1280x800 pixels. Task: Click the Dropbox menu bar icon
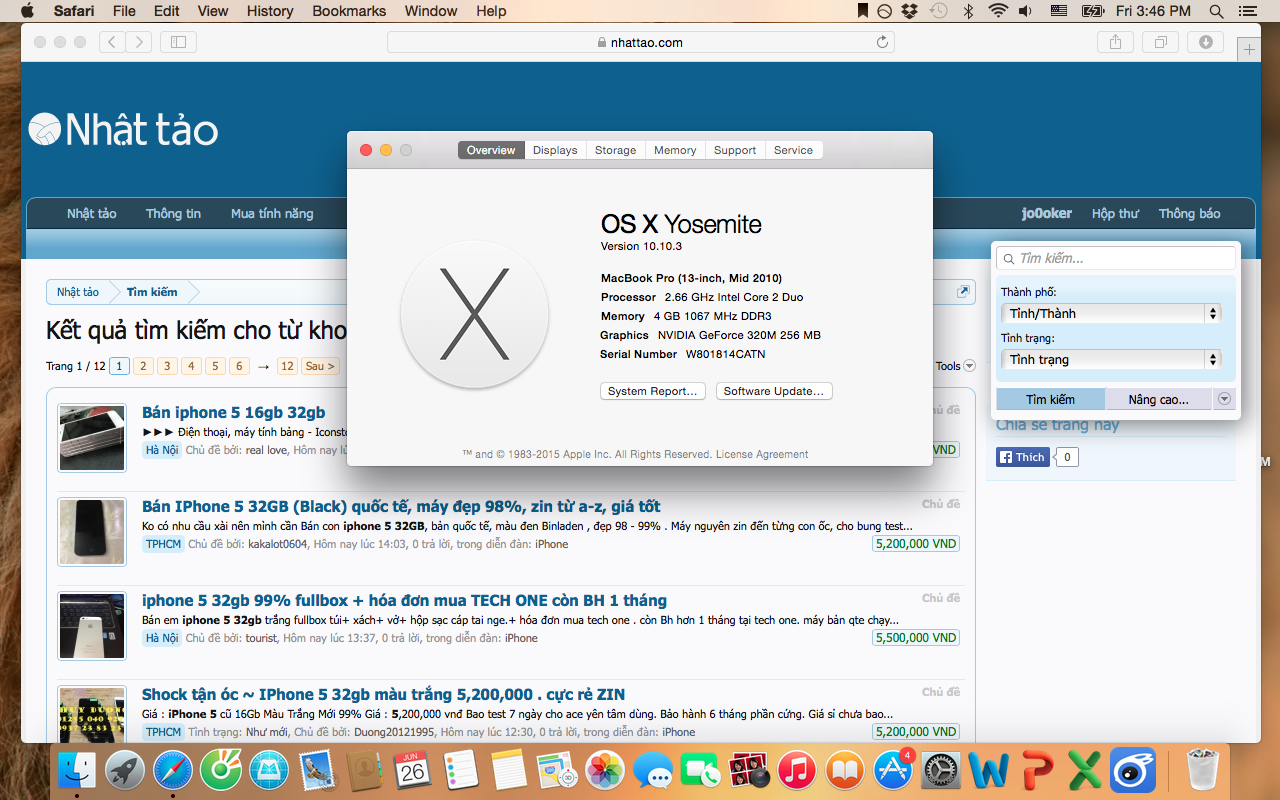click(x=910, y=11)
